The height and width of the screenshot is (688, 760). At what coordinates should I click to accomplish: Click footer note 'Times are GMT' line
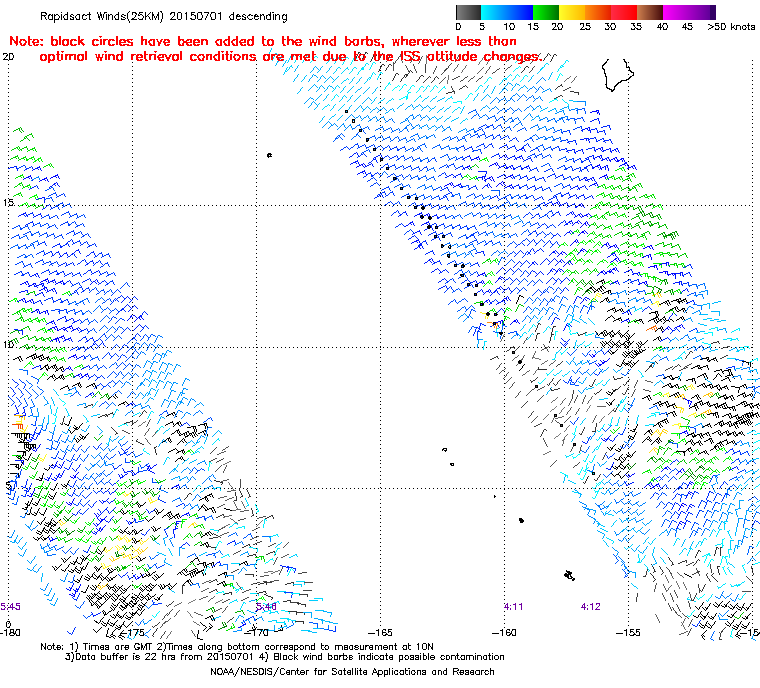click(237, 647)
